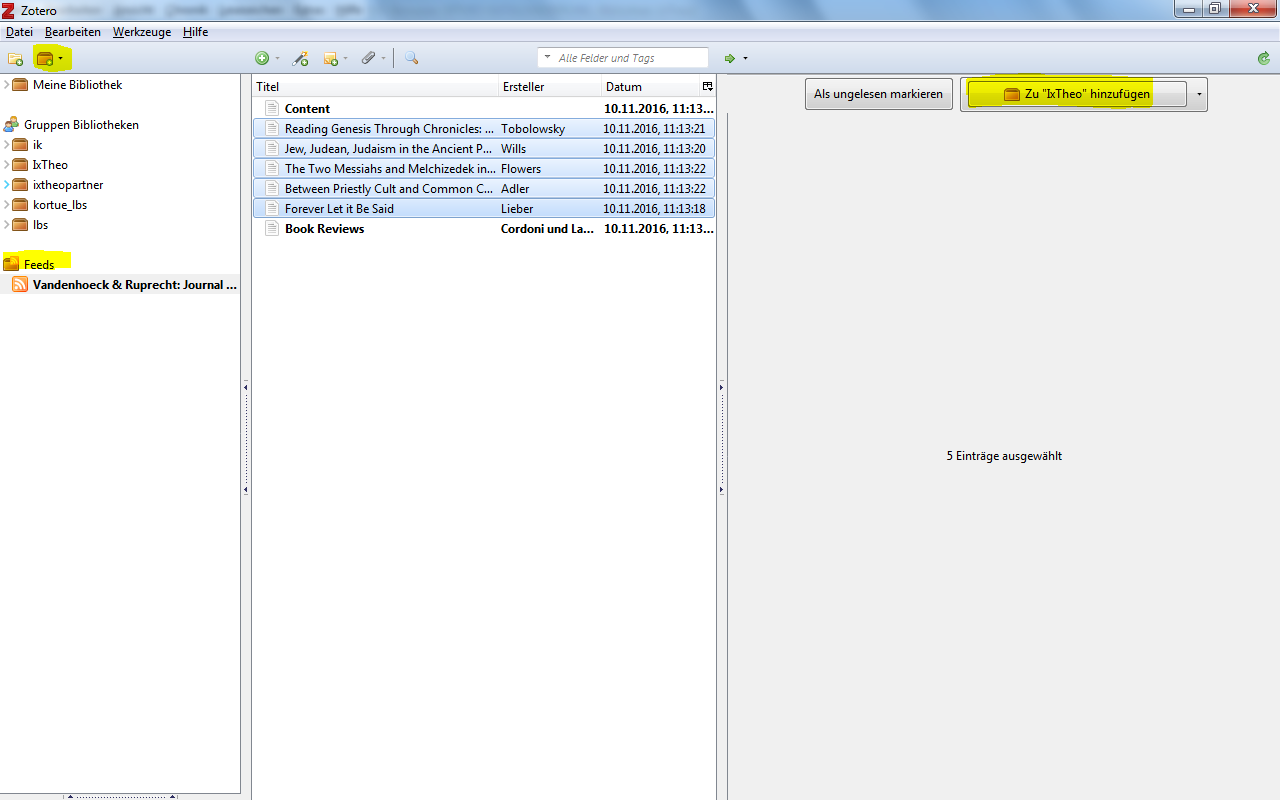1280x800 pixels.
Task: Open dropdown arrow beside New Library button
Action: point(60,59)
